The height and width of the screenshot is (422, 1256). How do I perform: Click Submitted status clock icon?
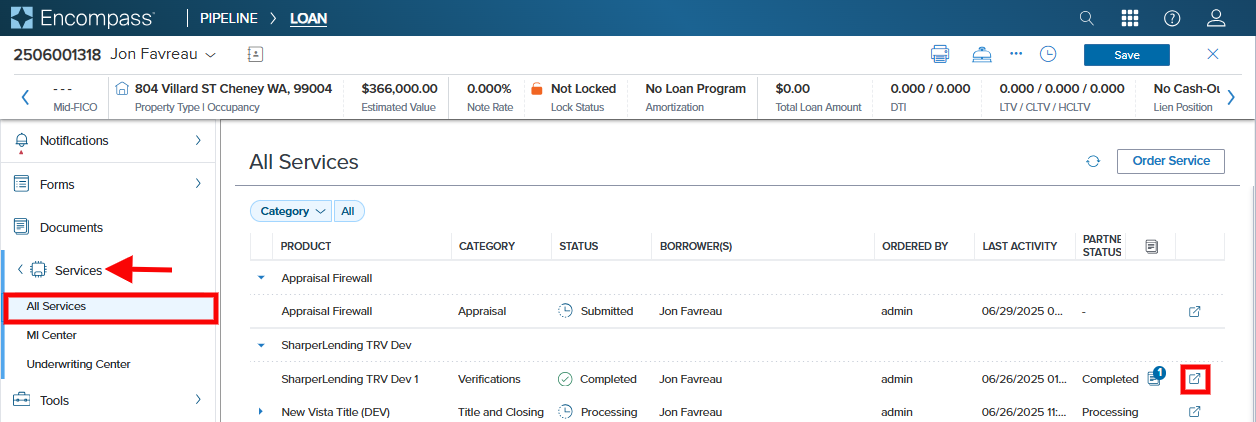click(x=565, y=311)
